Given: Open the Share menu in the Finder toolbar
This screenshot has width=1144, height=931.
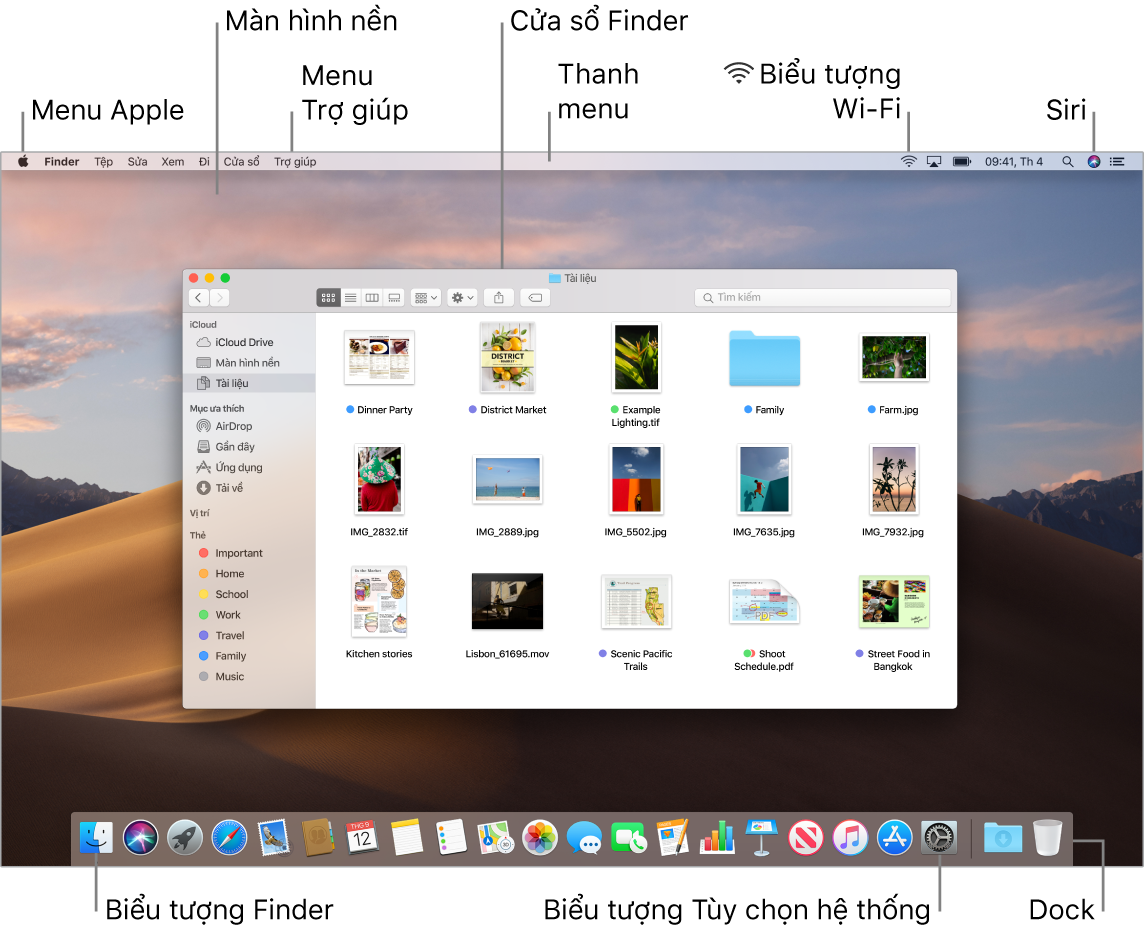Looking at the screenshot, I should [x=498, y=297].
